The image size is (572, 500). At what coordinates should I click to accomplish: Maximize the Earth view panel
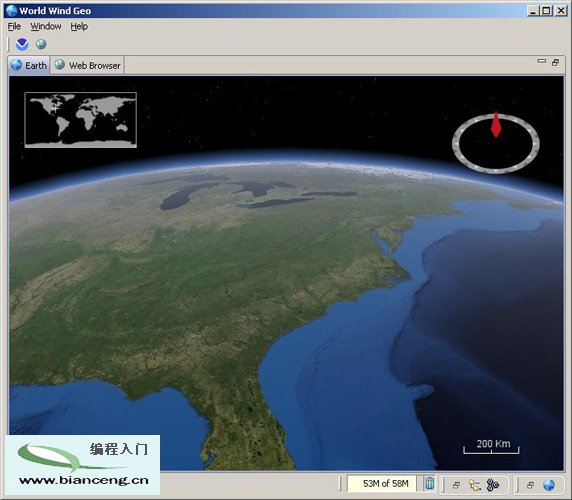tap(555, 62)
